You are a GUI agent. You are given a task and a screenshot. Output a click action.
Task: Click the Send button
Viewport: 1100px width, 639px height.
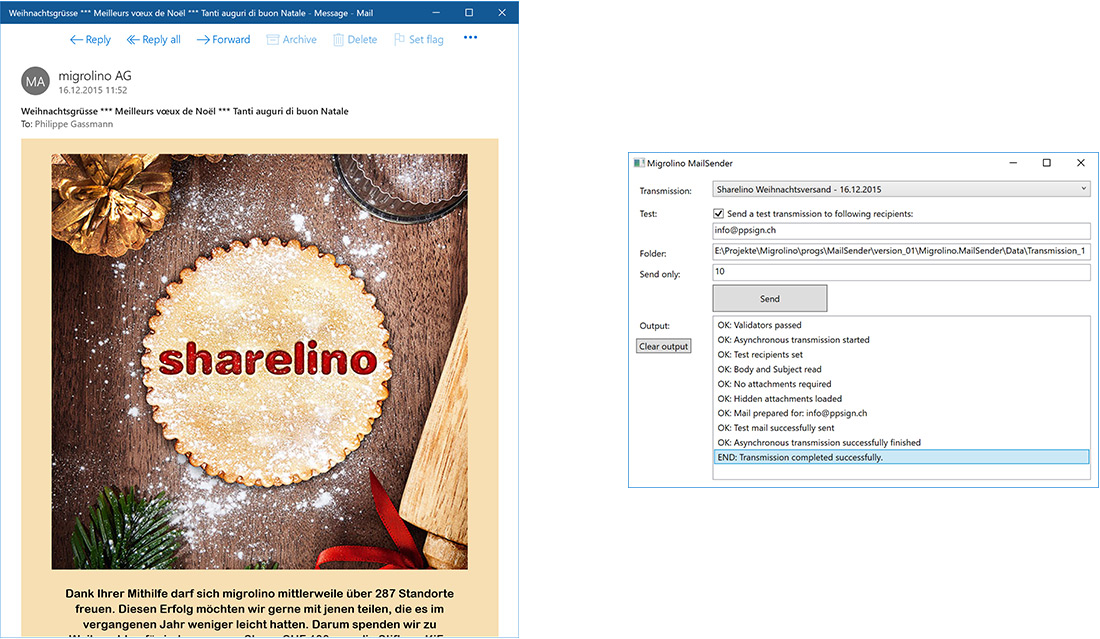tap(770, 298)
